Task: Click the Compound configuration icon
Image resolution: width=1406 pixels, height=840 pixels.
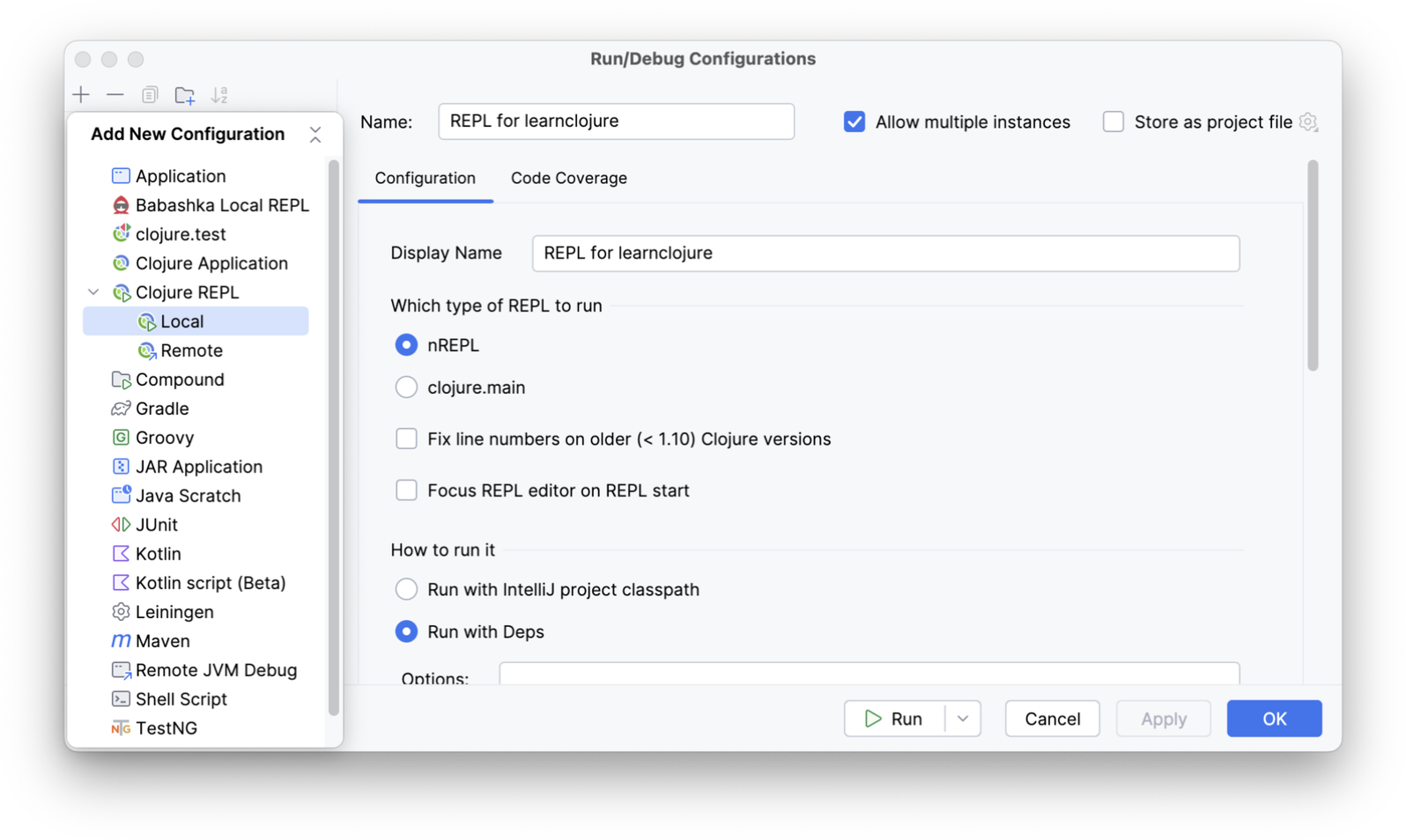Action: [121, 379]
